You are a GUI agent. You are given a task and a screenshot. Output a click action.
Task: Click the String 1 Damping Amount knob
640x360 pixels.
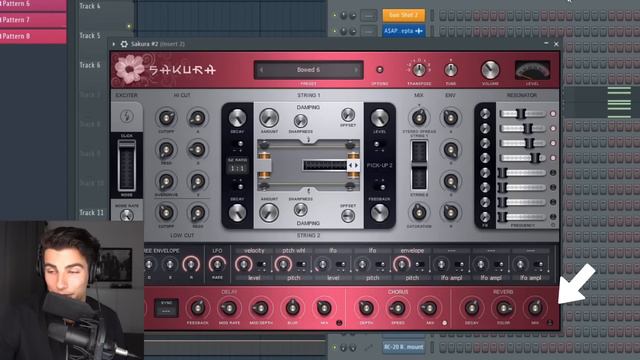tap(269, 118)
